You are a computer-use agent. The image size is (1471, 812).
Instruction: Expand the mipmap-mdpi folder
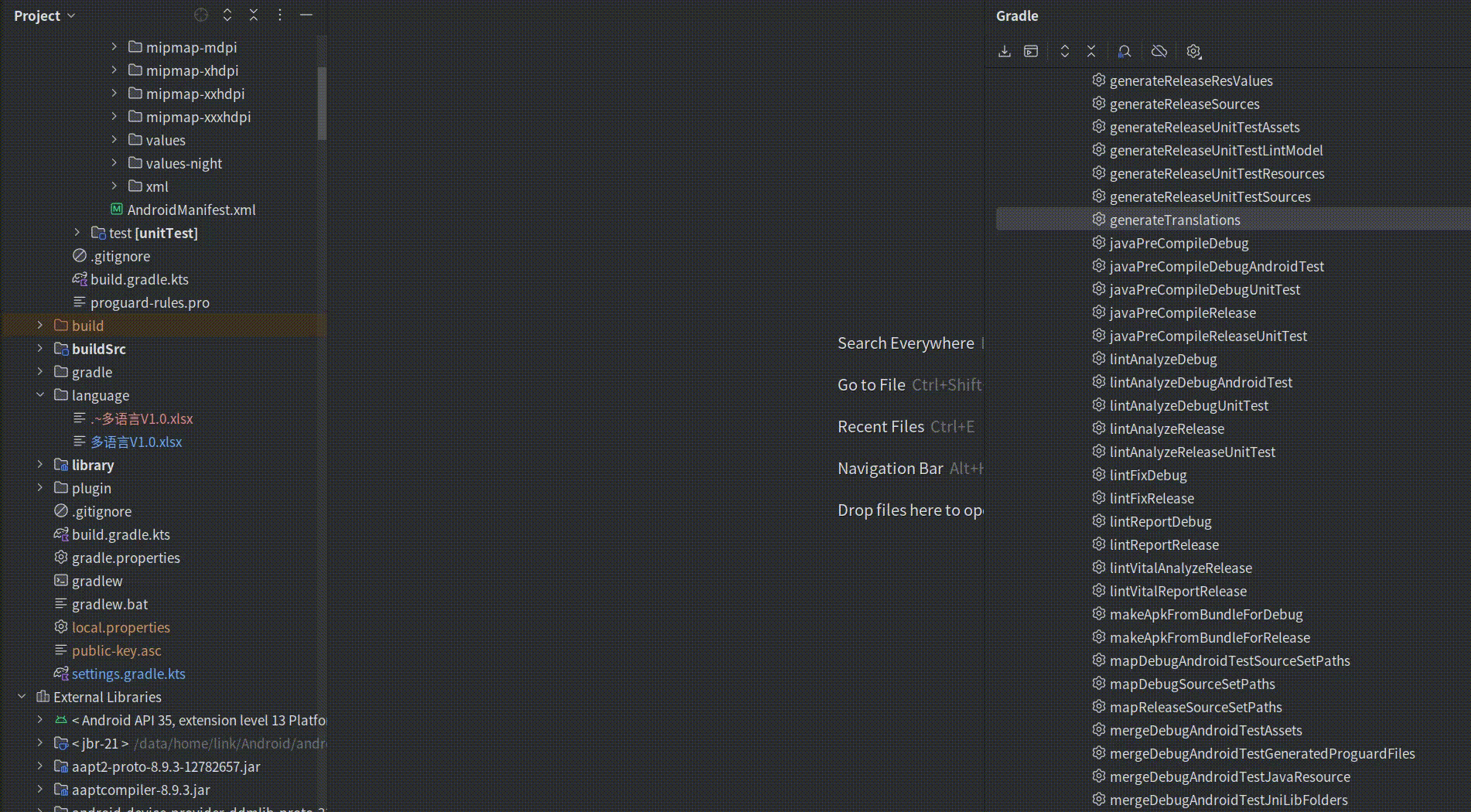pos(114,47)
